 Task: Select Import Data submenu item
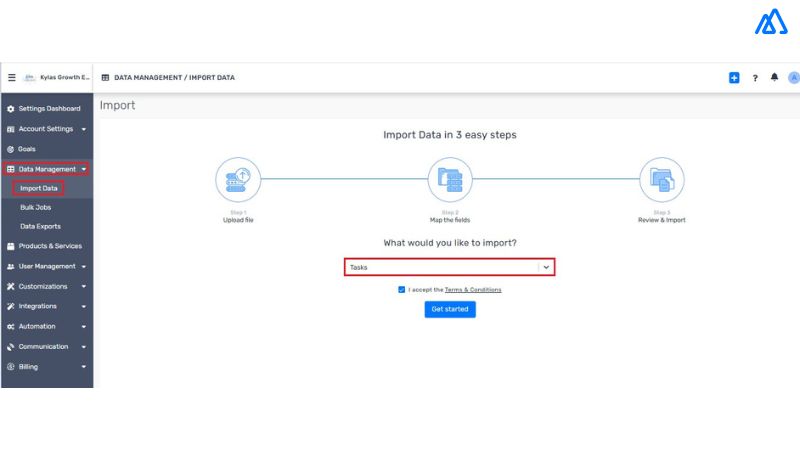pyautogui.click(x=39, y=188)
